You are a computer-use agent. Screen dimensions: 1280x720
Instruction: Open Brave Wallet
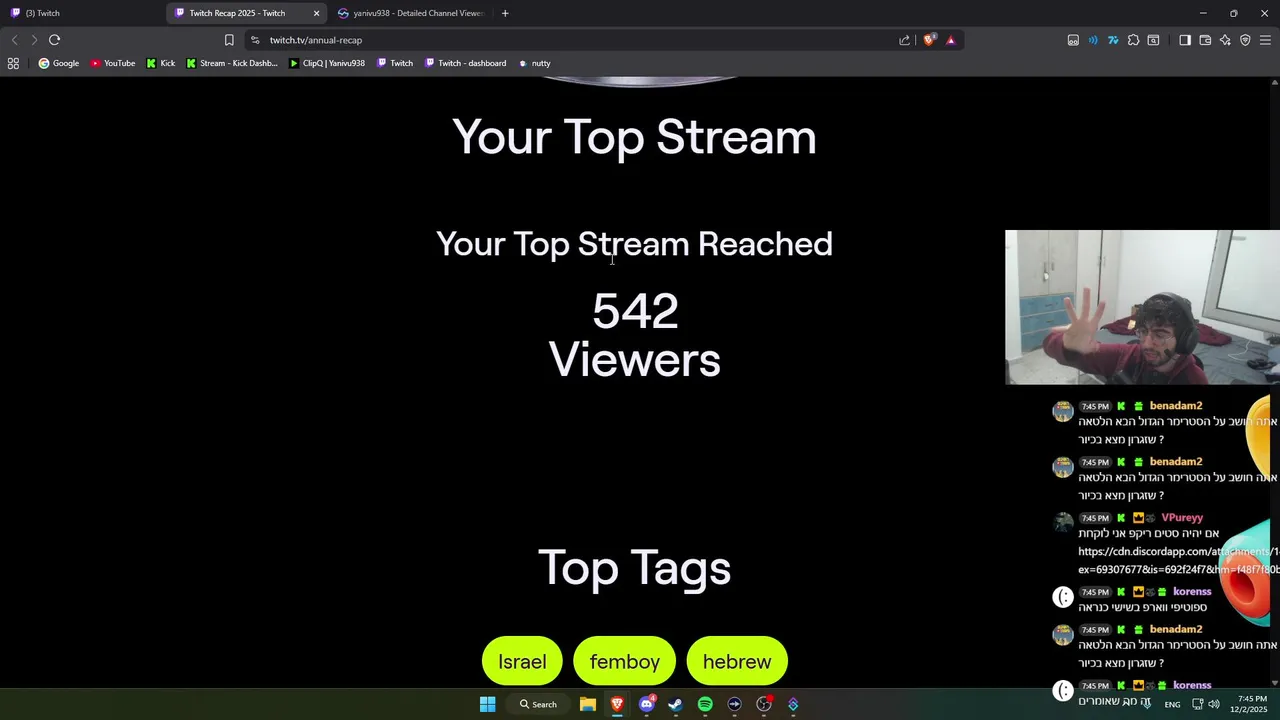tap(1205, 40)
